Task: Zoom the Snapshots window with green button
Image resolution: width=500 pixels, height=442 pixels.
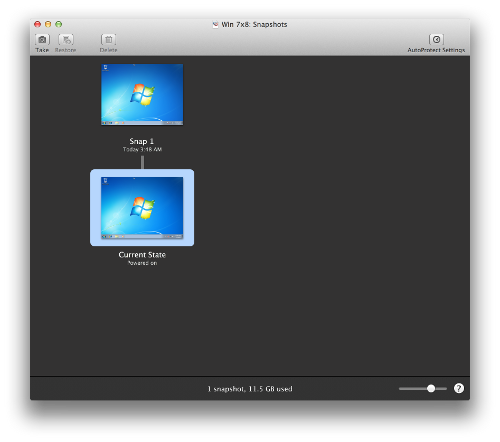Action: (x=59, y=24)
